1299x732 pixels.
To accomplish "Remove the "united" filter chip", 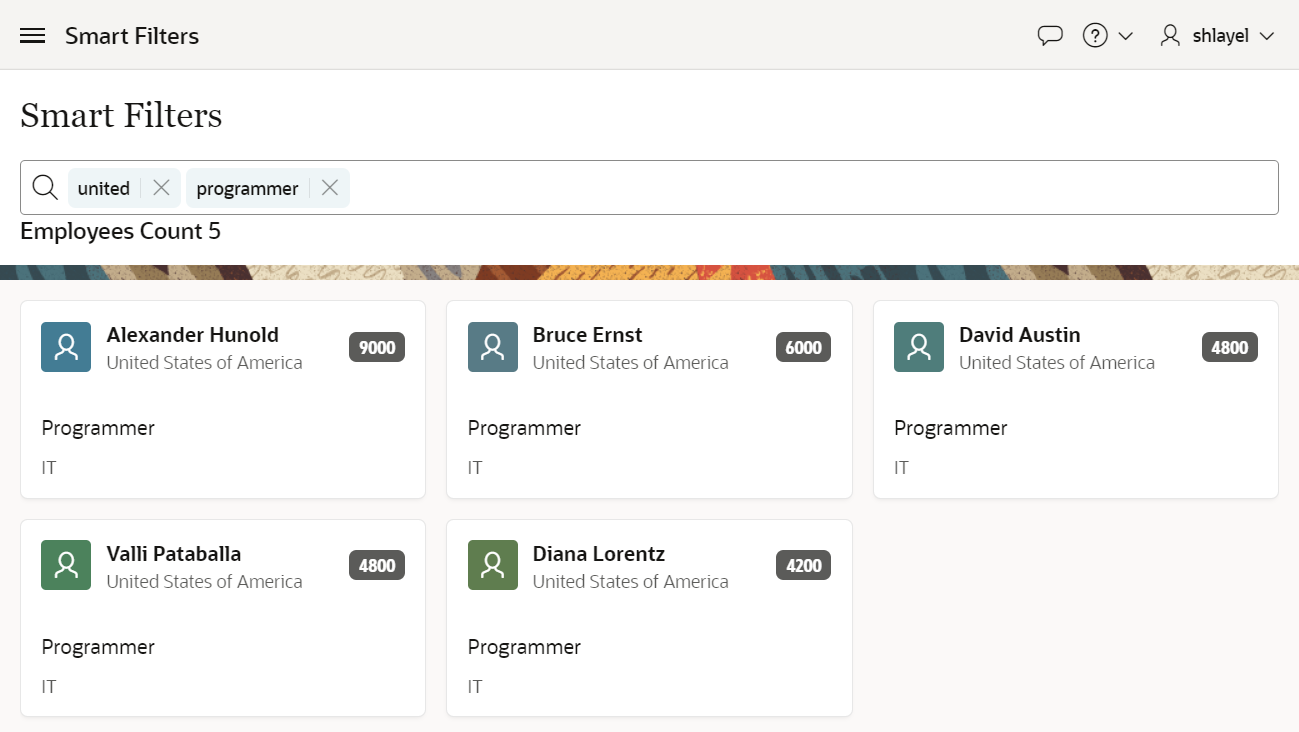I will coord(161,188).
